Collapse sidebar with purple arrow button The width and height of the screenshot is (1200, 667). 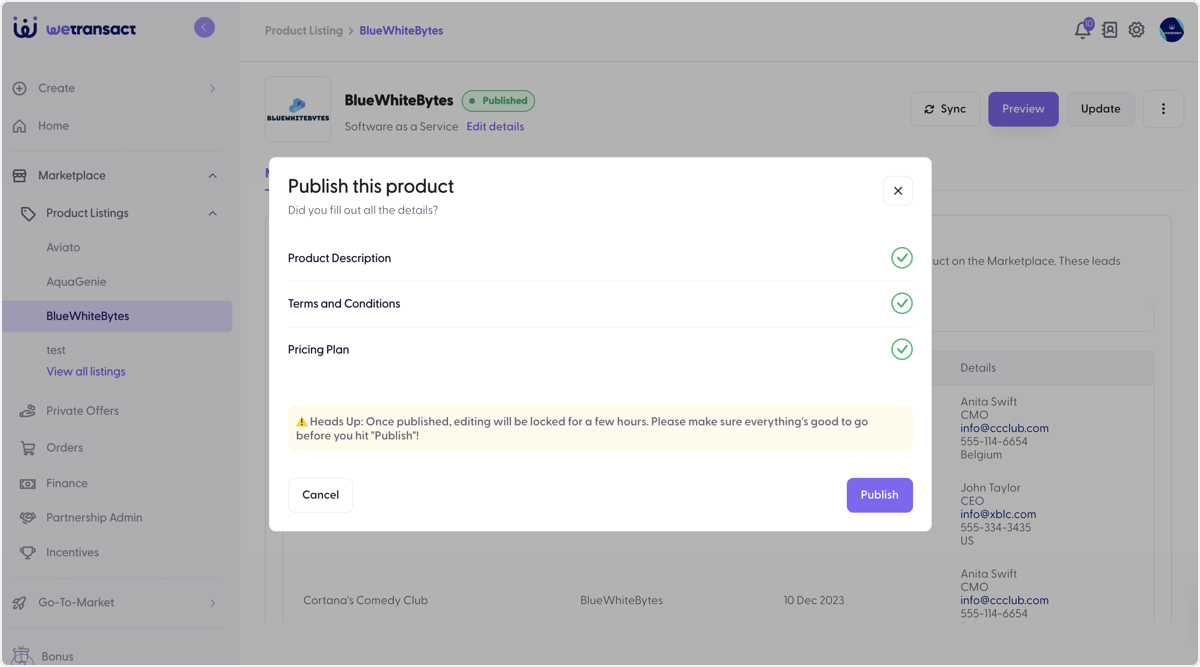pos(204,28)
